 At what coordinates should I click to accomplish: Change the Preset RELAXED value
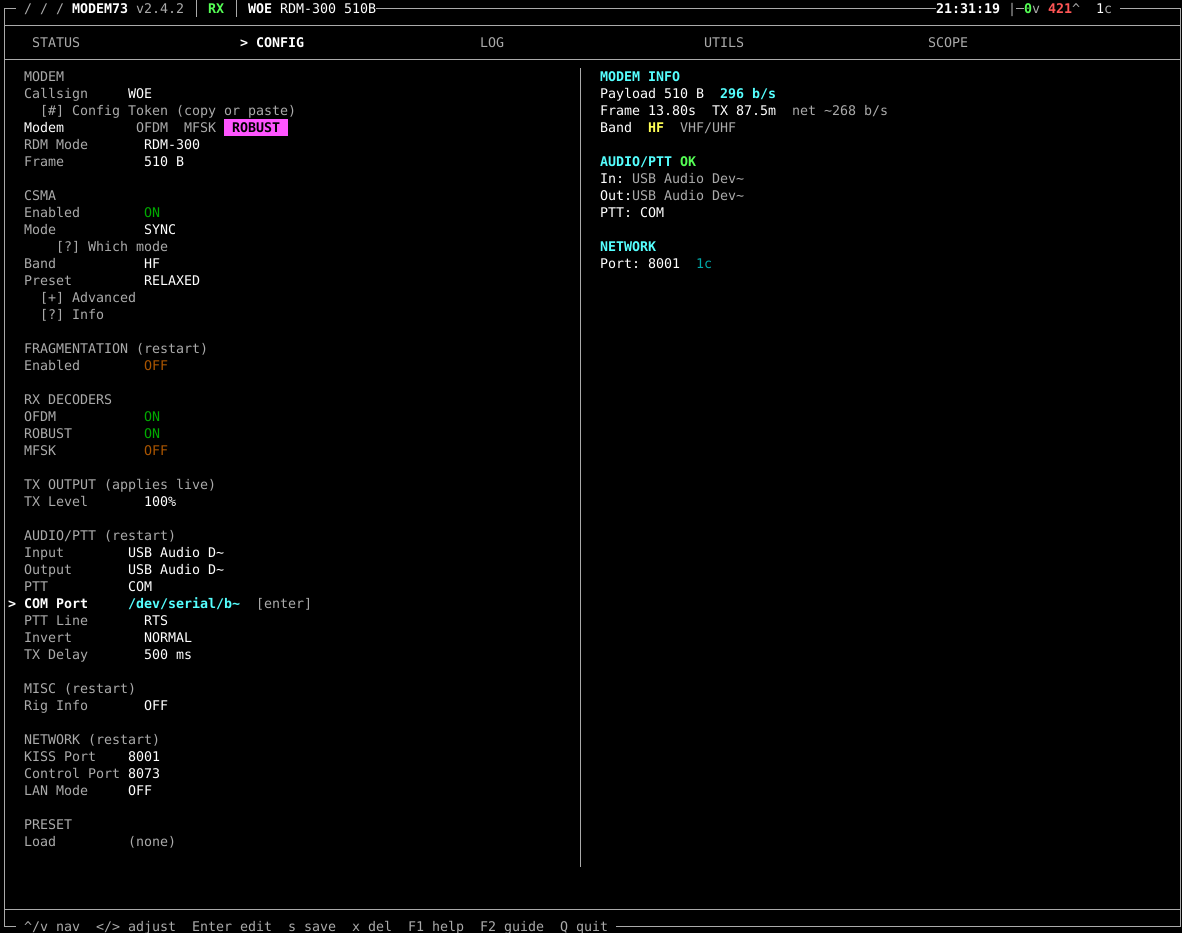[x=172, y=281]
